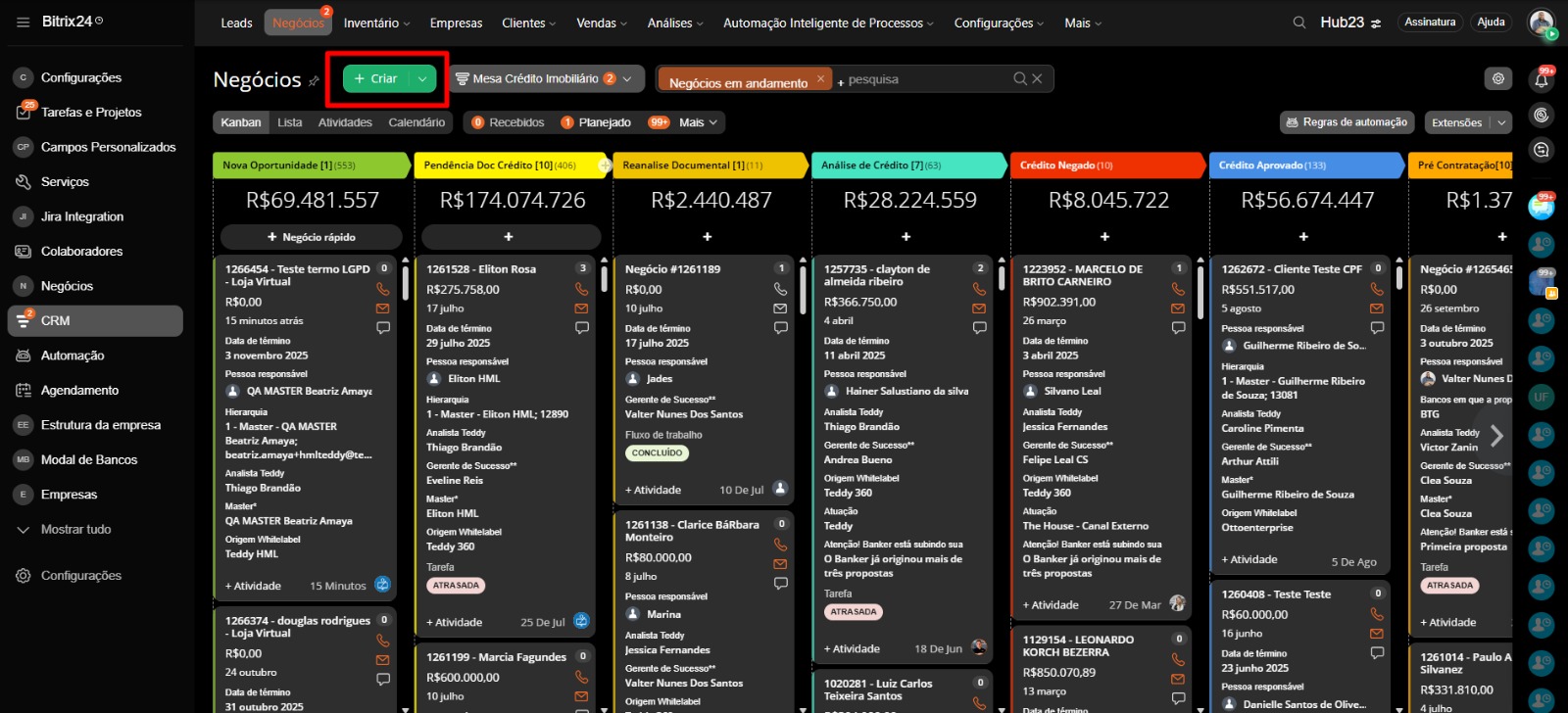Click the Regras de automação button
The image size is (1568, 713).
coord(1347,122)
